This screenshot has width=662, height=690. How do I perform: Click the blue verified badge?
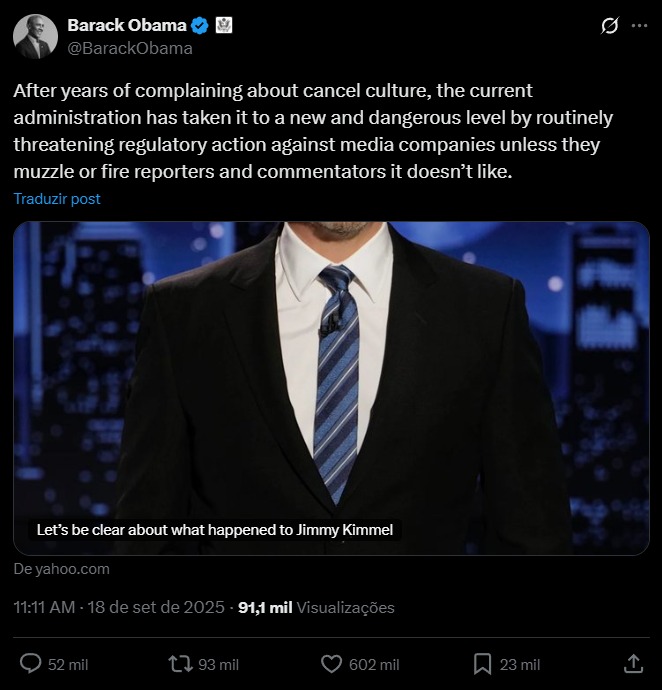tap(199, 26)
